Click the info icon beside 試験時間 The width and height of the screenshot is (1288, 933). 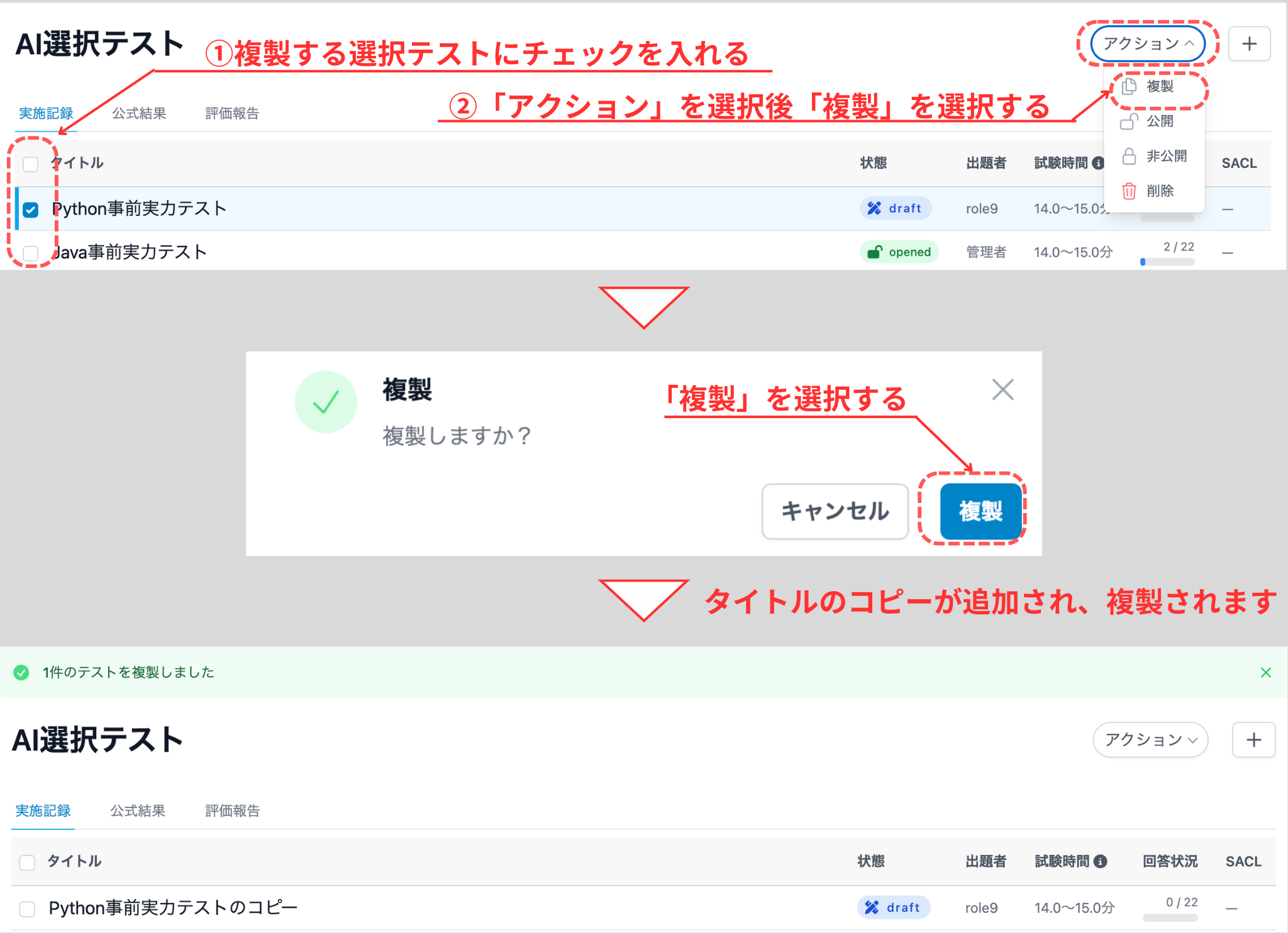(x=1099, y=163)
